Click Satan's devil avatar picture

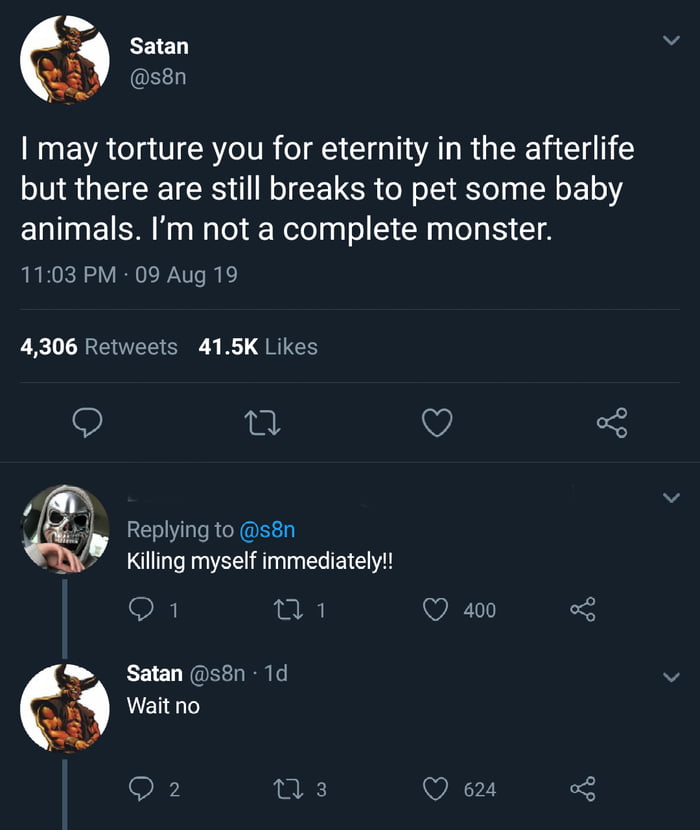[x=64, y=58]
